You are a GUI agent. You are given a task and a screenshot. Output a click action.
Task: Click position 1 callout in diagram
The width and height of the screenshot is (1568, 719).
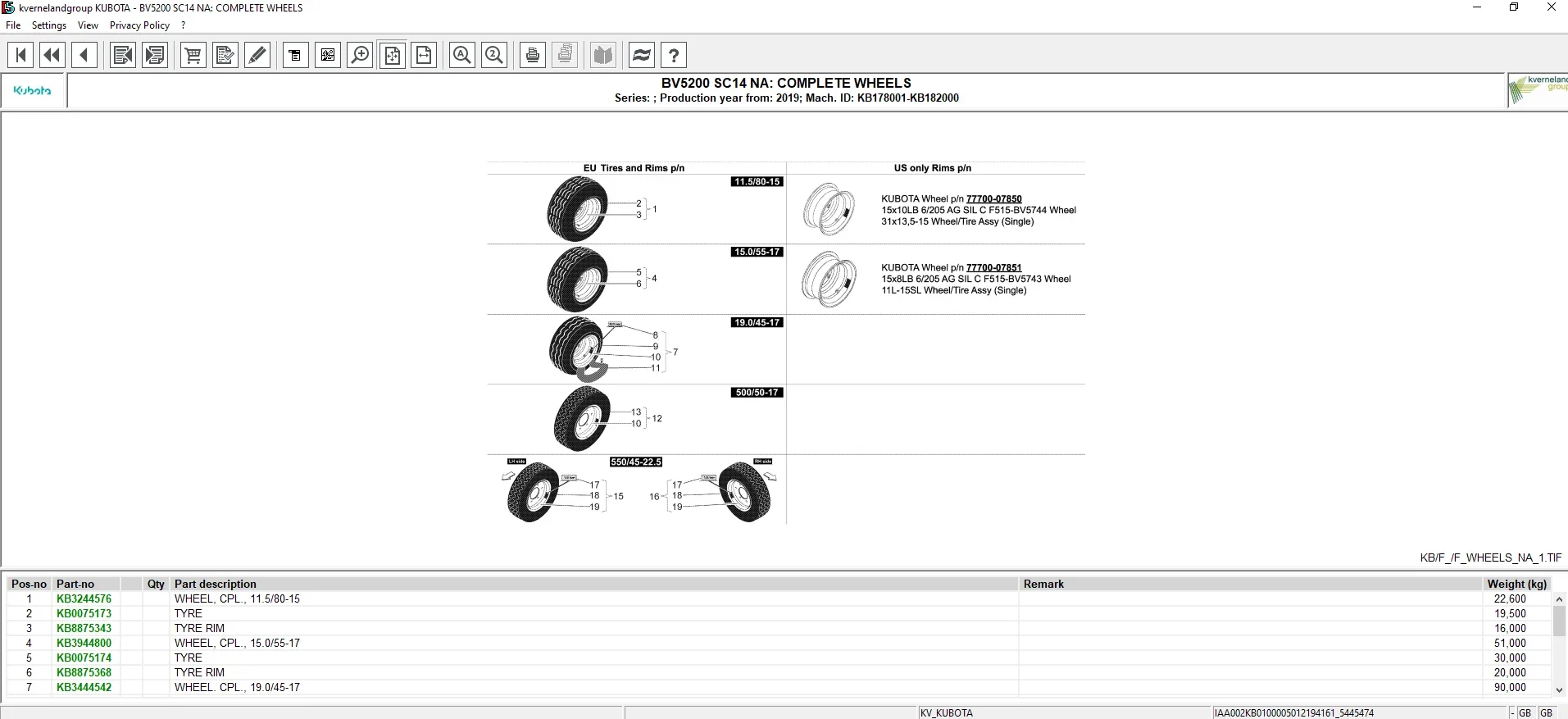click(654, 209)
